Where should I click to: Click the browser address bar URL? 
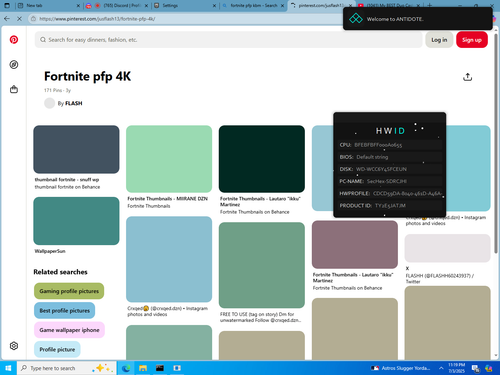click(x=97, y=19)
